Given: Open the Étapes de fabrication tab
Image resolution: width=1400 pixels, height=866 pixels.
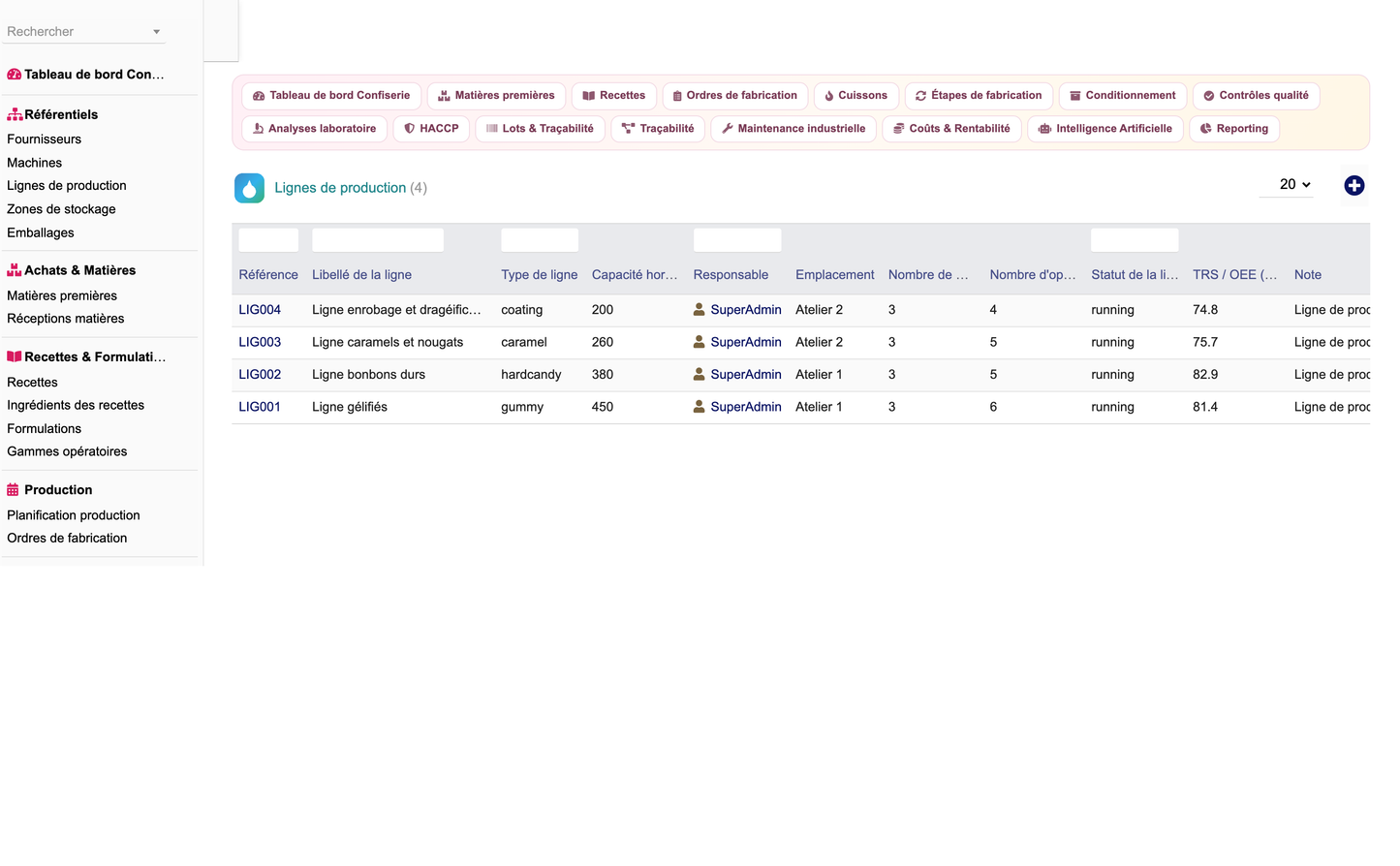Looking at the screenshot, I should (x=979, y=96).
